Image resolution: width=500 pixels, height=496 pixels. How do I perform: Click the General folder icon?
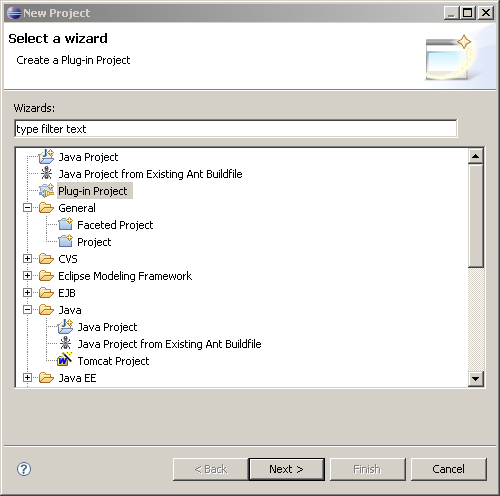[46, 208]
